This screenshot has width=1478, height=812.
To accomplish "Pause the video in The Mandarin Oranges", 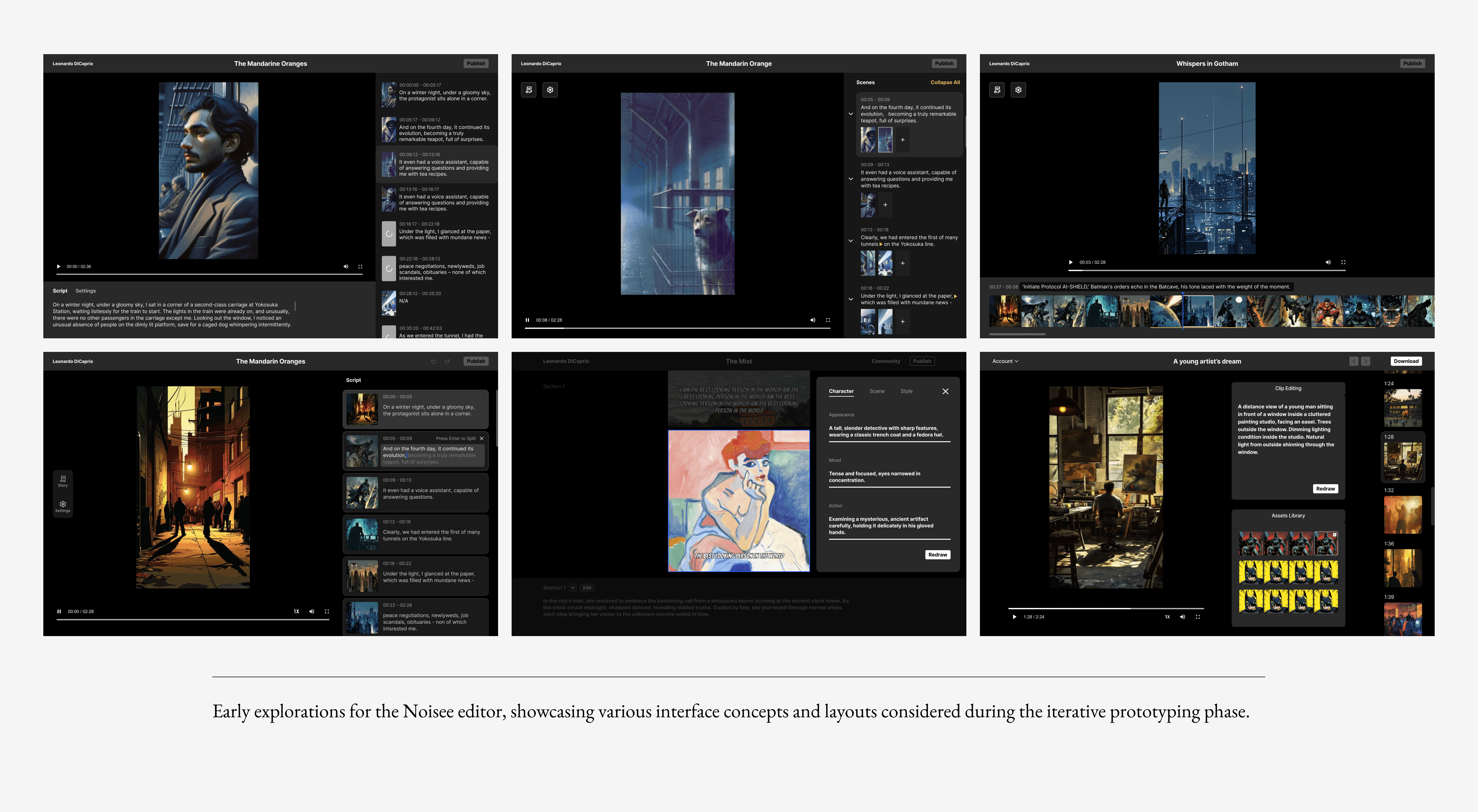I will [59, 612].
